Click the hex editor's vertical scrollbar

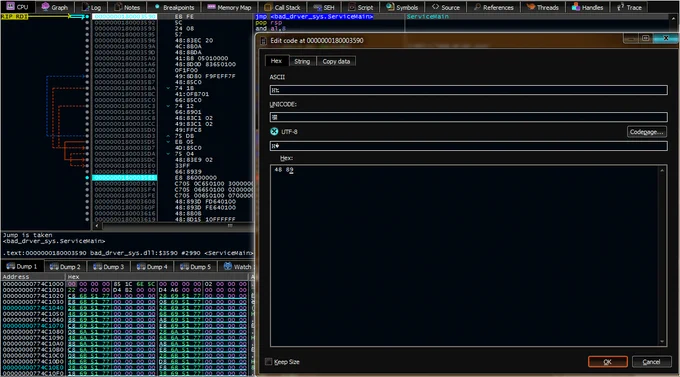point(662,255)
